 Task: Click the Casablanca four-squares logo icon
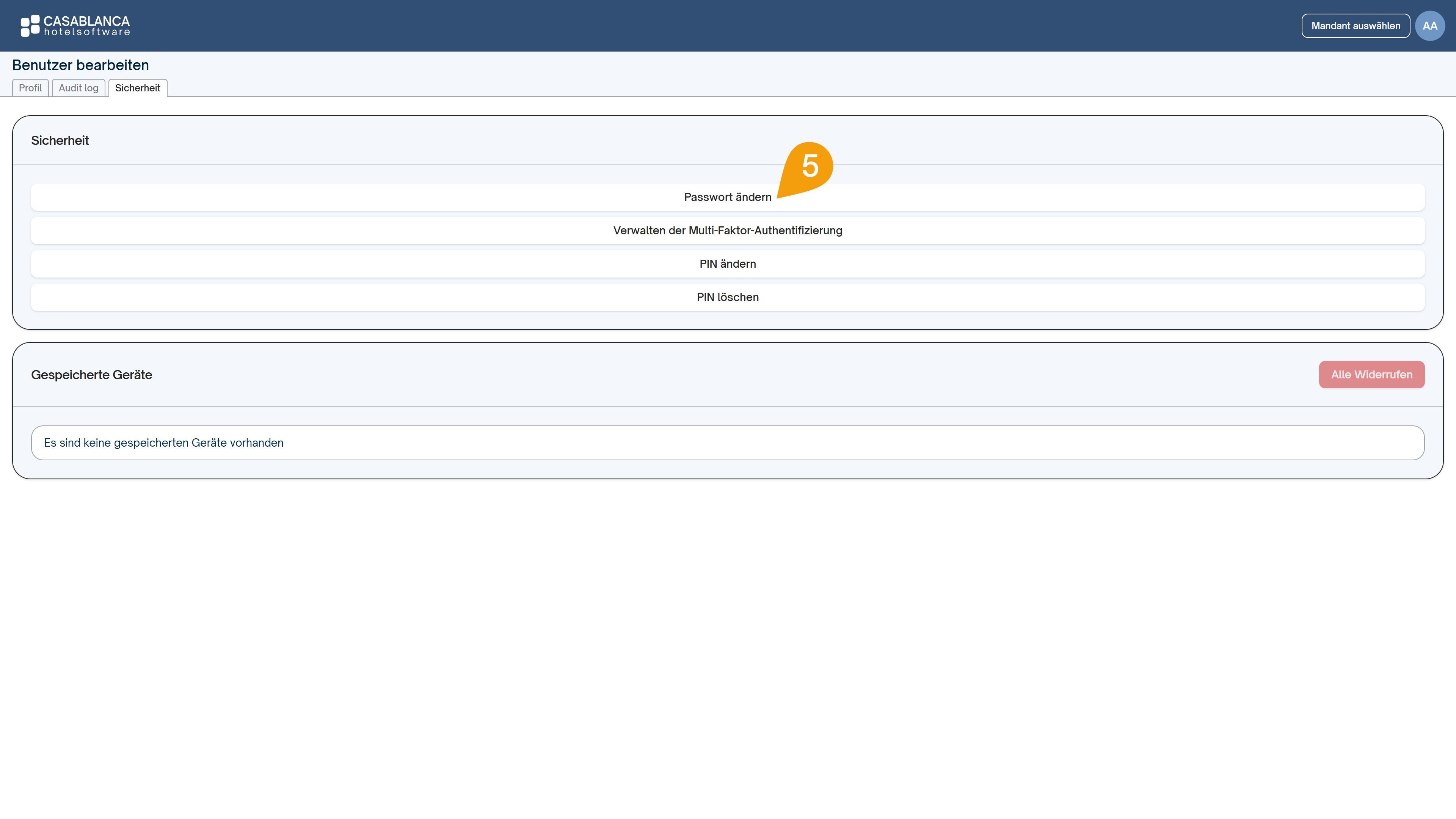(30, 26)
